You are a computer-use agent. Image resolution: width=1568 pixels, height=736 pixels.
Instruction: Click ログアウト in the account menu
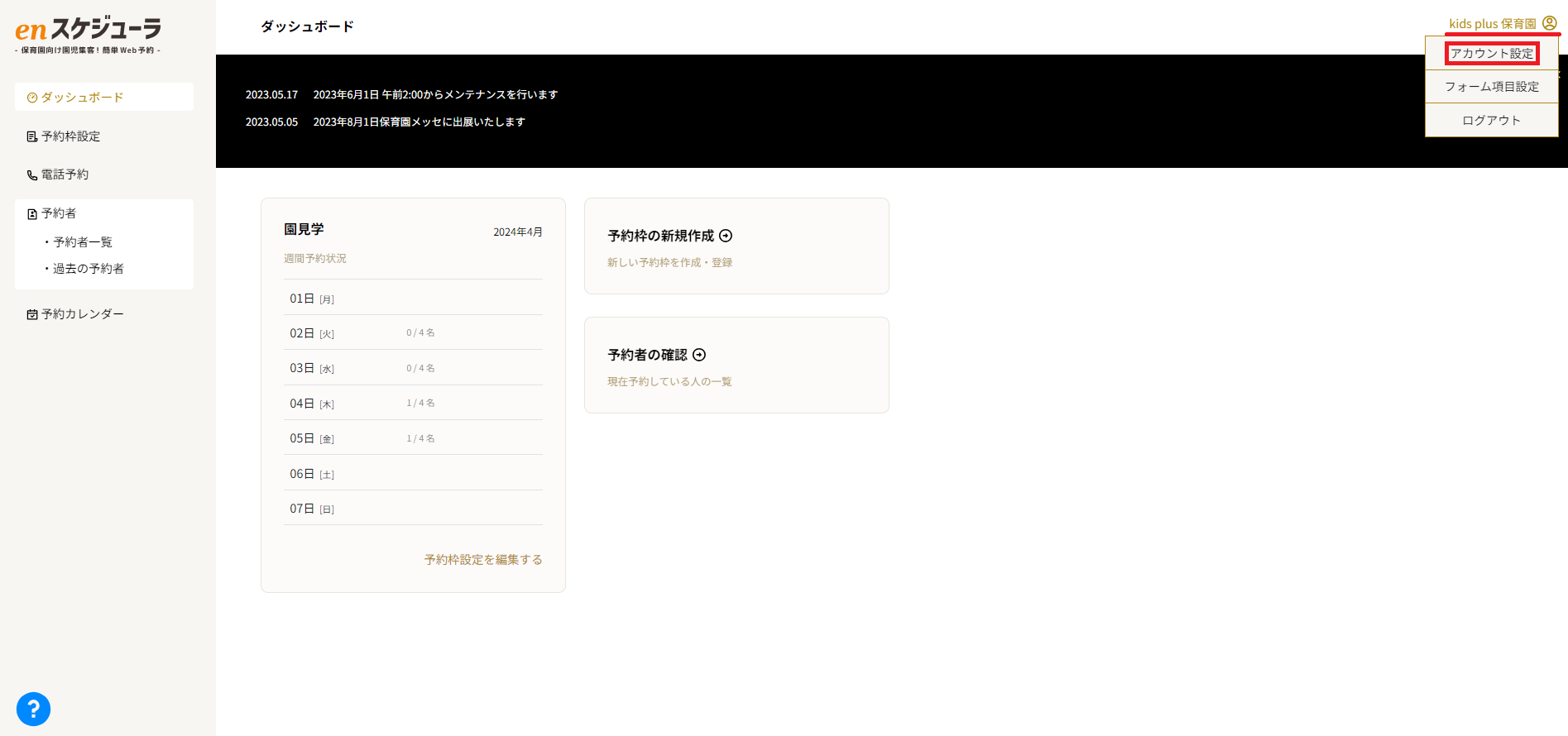pyautogui.click(x=1491, y=121)
